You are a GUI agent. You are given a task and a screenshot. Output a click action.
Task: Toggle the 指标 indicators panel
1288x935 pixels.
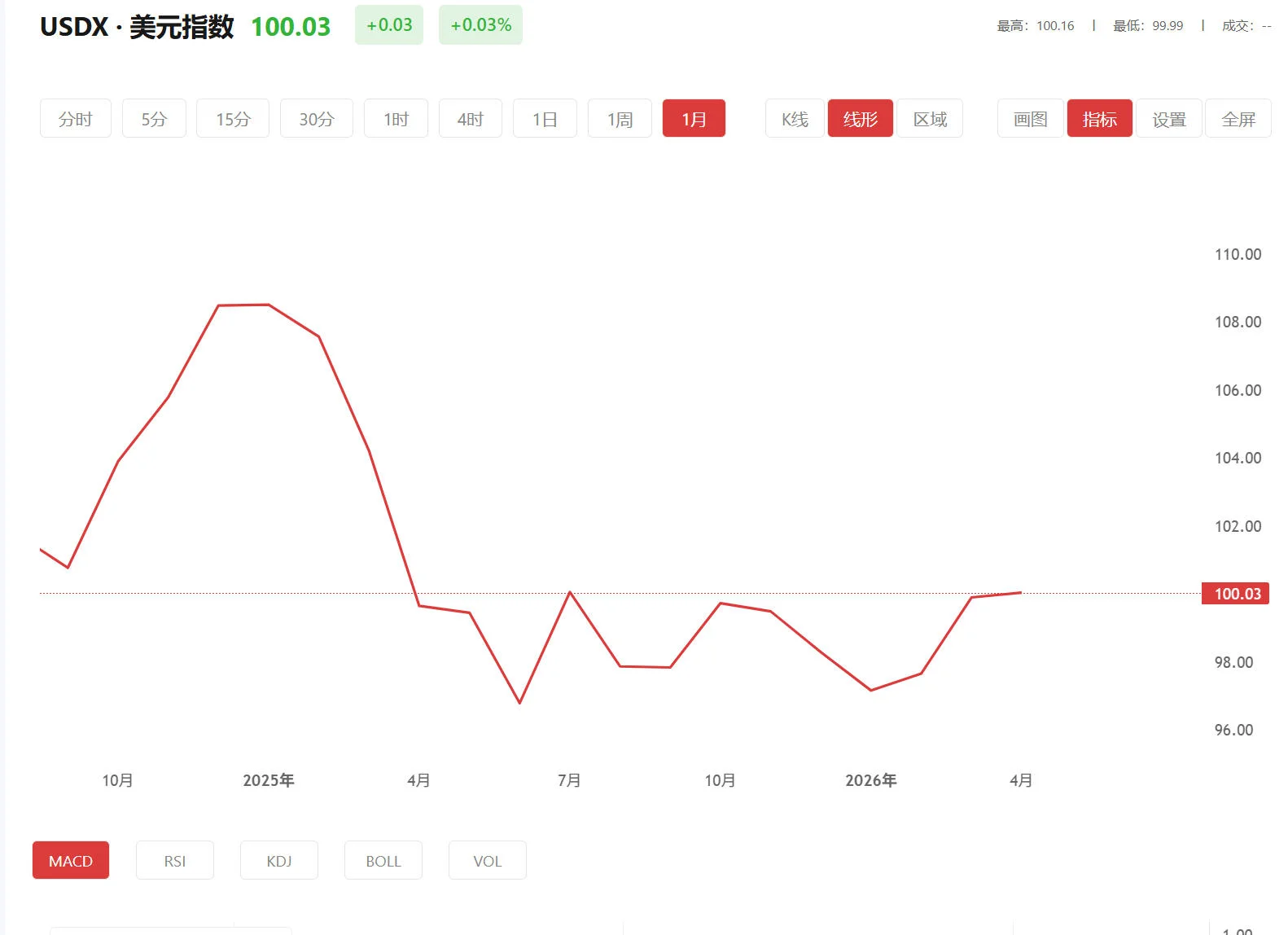[1099, 119]
